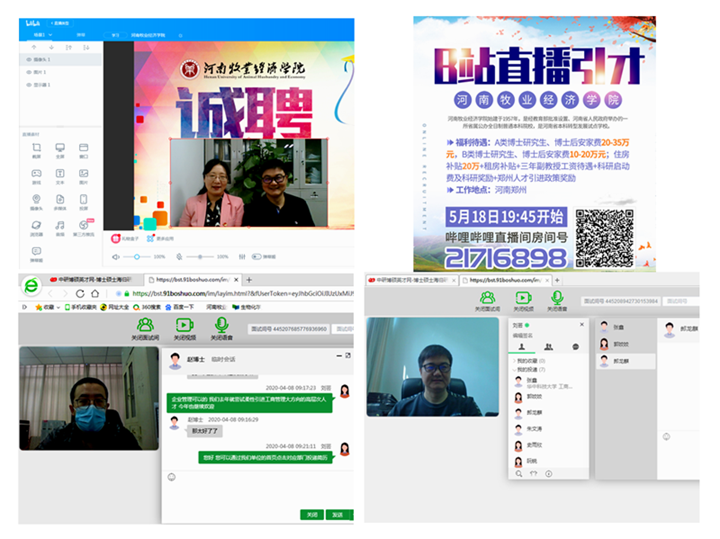Mute the microphone icon in Bilibili streamer
The height and width of the screenshot is (539, 720).
click(x=179, y=257)
